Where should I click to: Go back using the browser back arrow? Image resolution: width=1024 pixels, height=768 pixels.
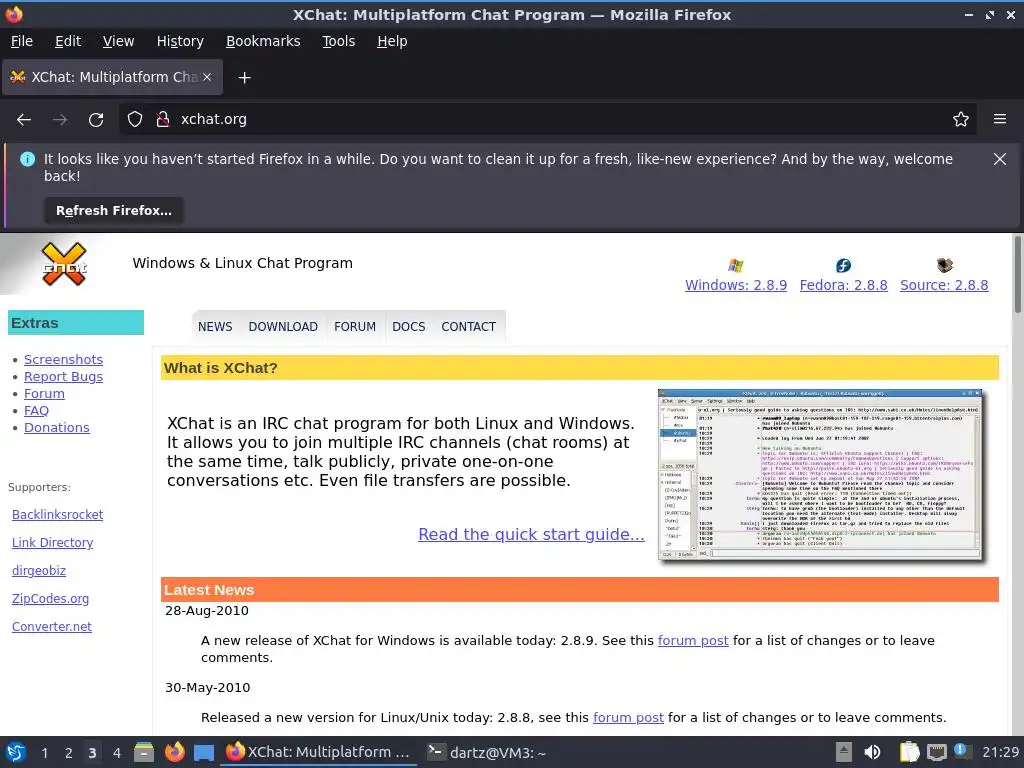[x=24, y=120]
